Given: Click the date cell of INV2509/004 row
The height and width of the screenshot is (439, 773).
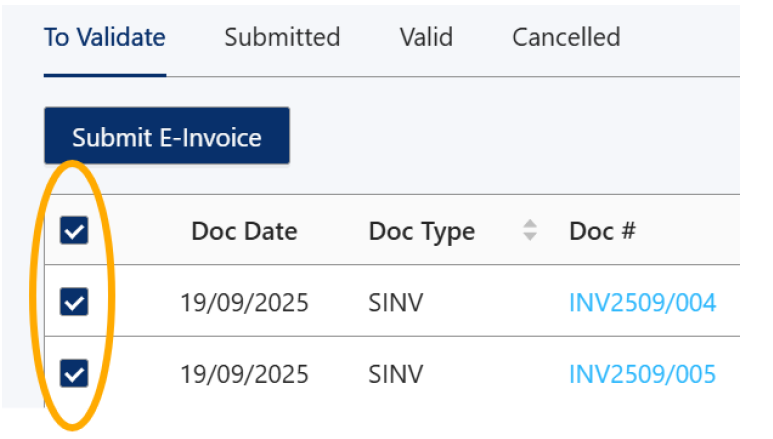Looking at the screenshot, I should tap(244, 302).
